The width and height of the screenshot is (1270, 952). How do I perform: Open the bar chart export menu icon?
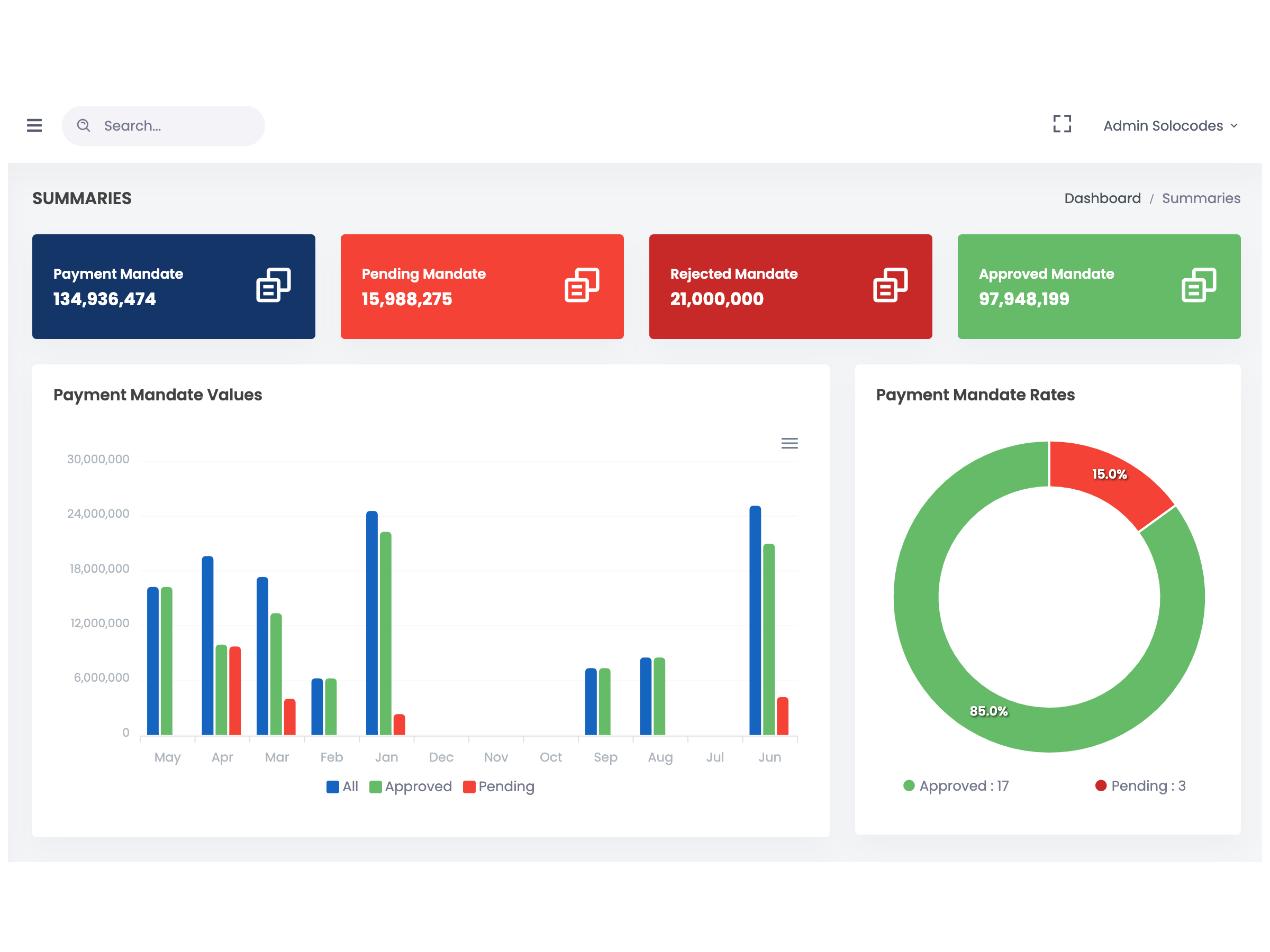790,443
